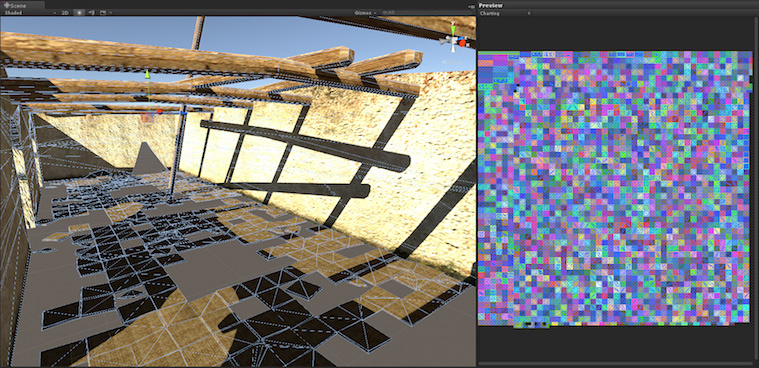Expand the effects dropdown arrow

pos(111,13)
